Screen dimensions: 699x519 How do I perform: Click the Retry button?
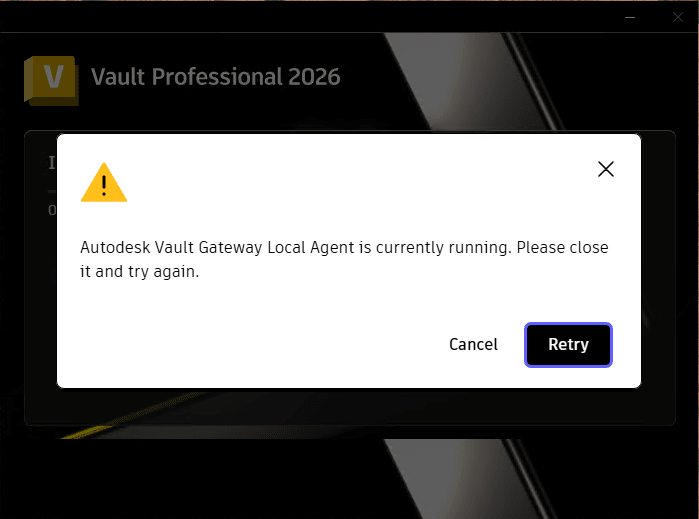click(568, 345)
